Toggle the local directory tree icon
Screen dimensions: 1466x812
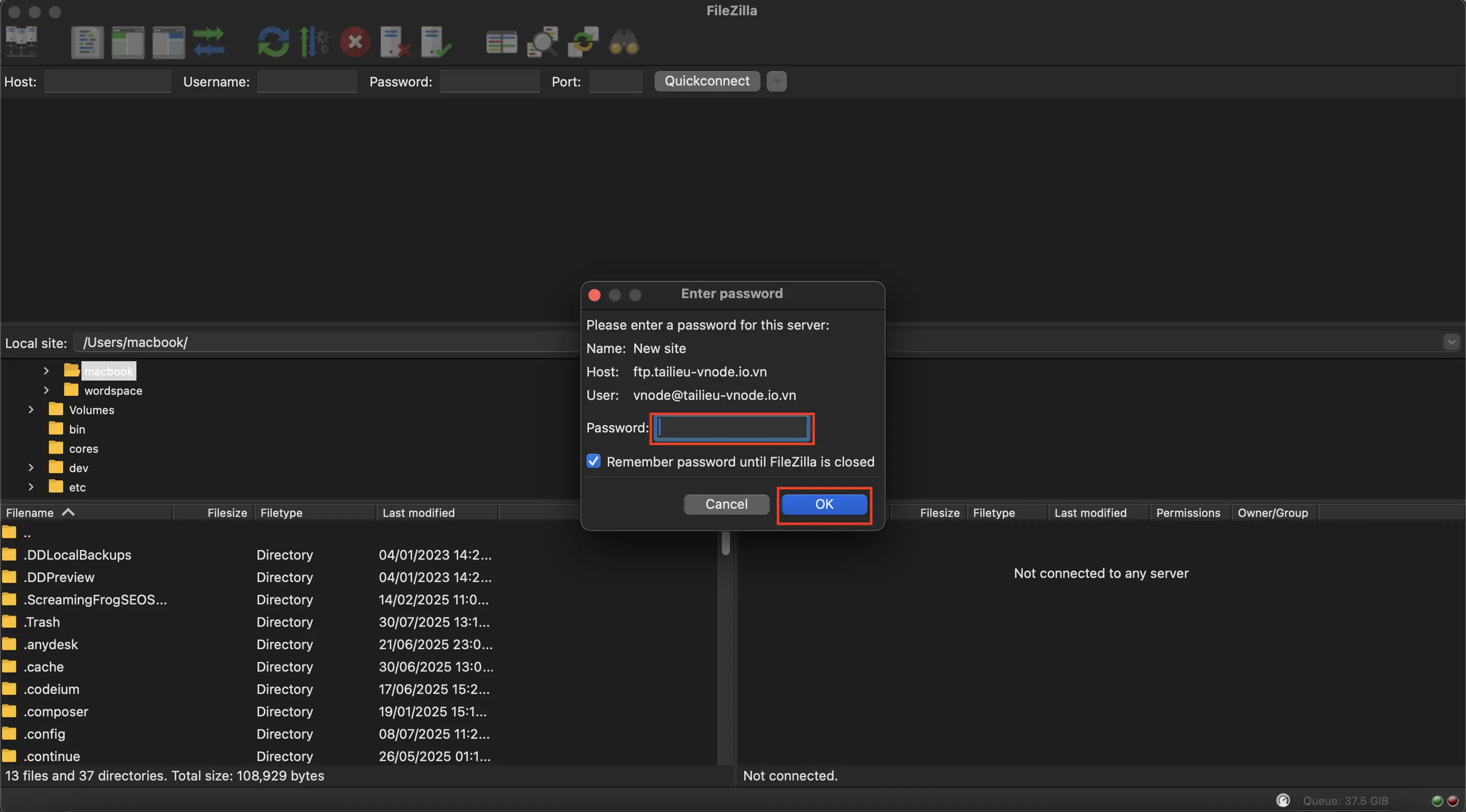pos(128,42)
